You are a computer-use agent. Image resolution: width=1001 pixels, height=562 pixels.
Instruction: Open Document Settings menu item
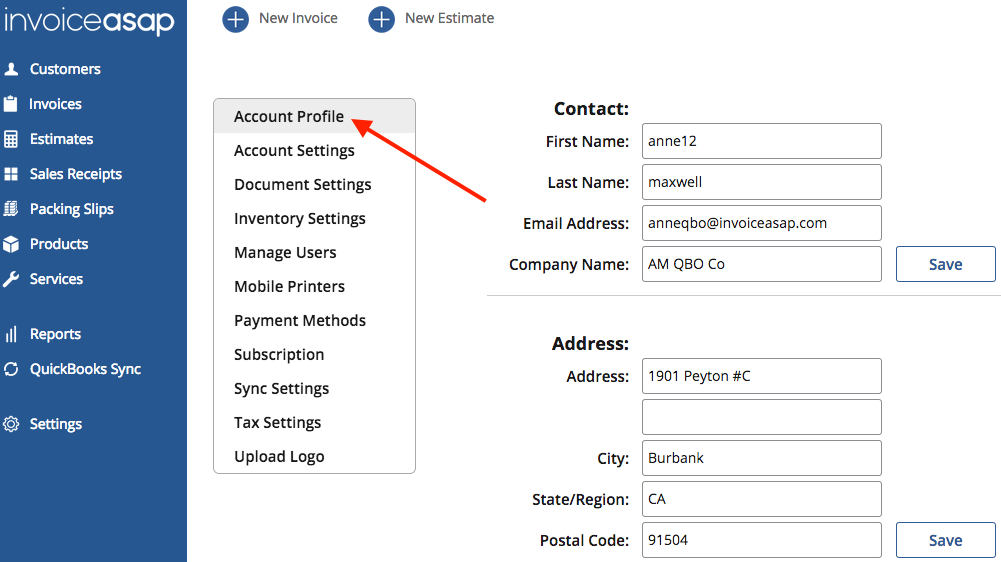[x=302, y=185]
